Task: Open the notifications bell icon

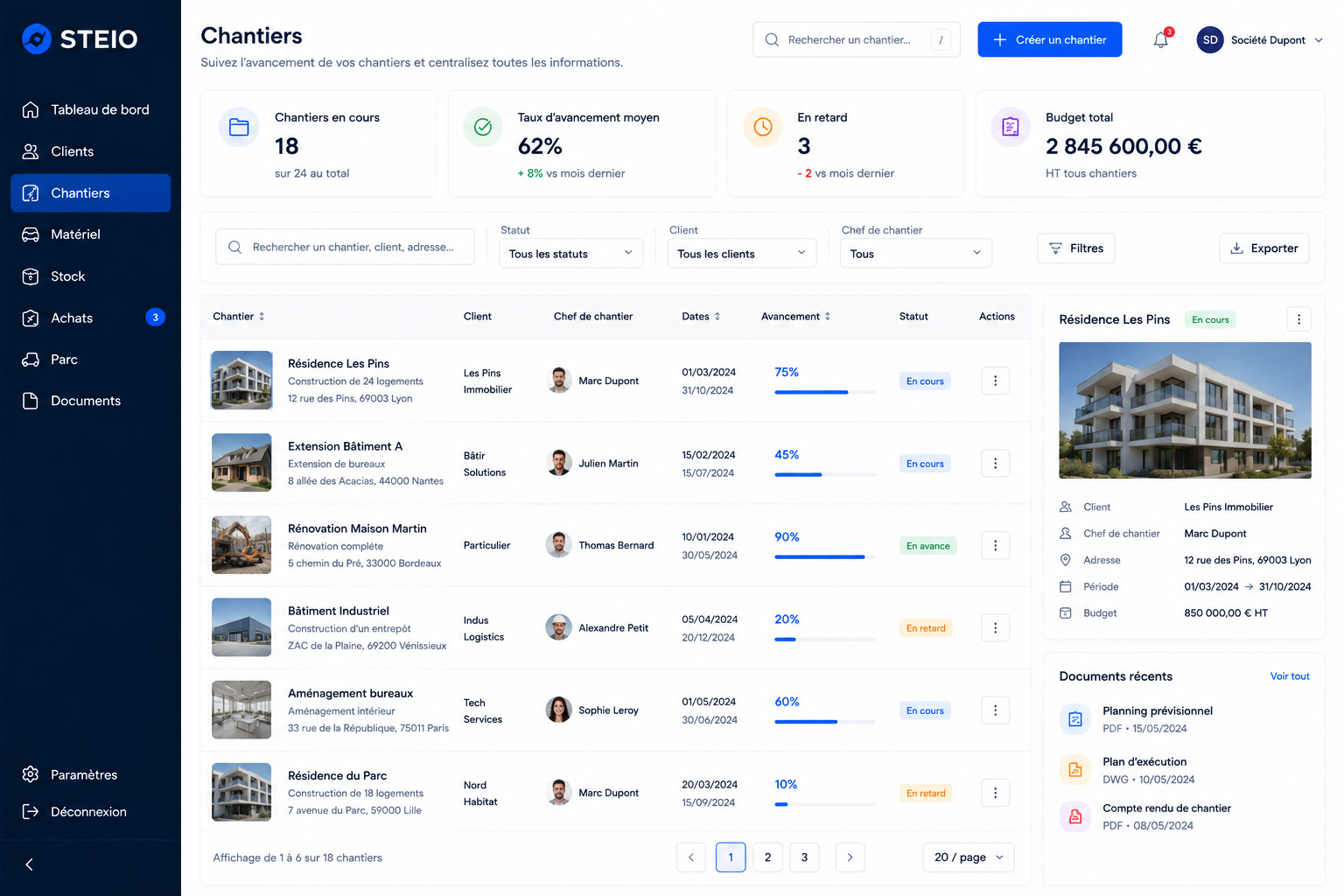Action: pyautogui.click(x=1160, y=40)
